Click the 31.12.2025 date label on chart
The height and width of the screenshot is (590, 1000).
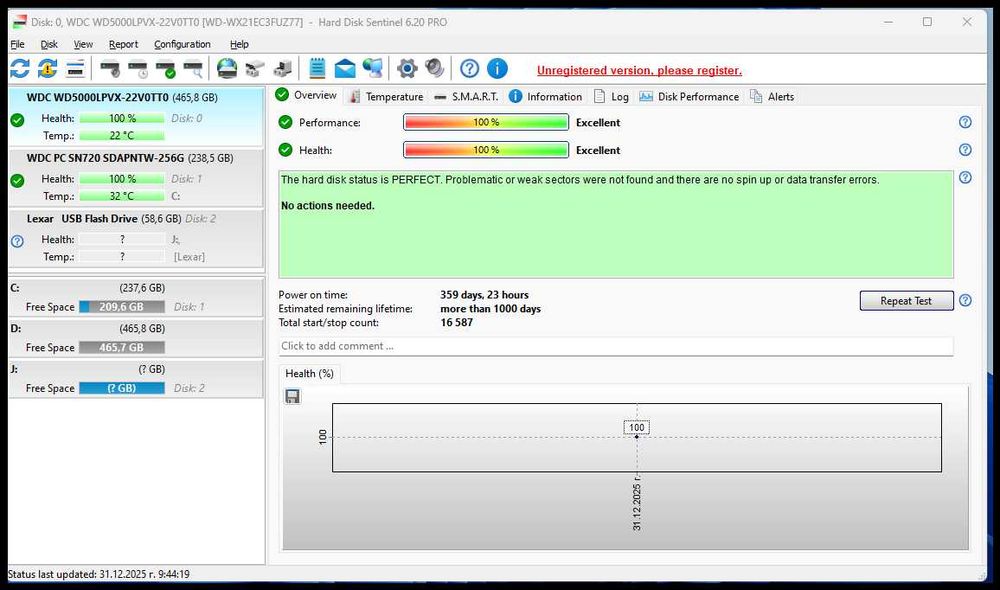(x=636, y=504)
